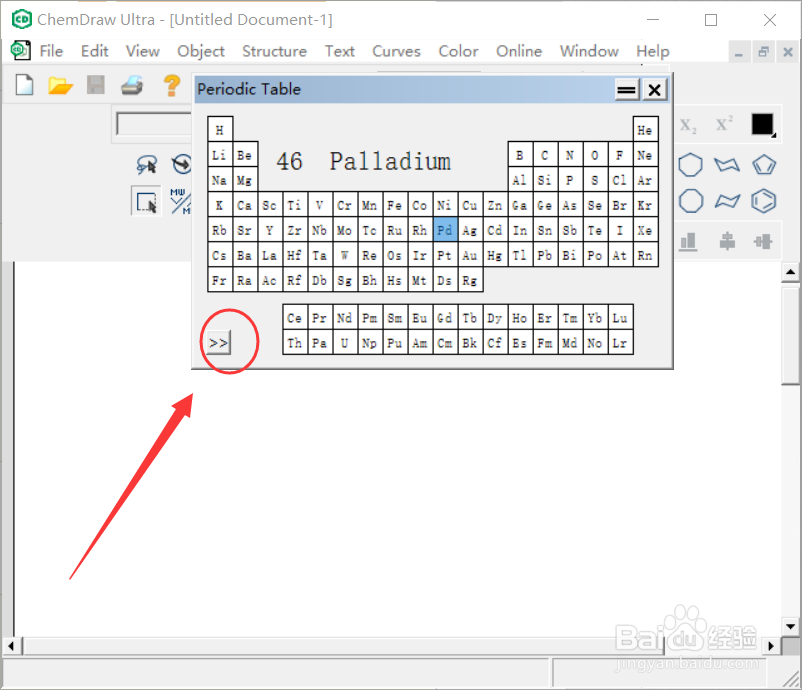Screen dimensions: 802x690
Task: Select Cerium (Ce) element cell
Action: 295,318
